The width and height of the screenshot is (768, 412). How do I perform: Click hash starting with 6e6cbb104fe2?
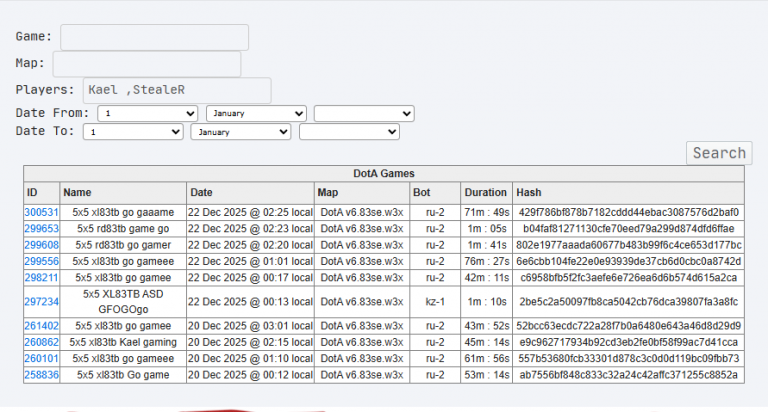628,262
